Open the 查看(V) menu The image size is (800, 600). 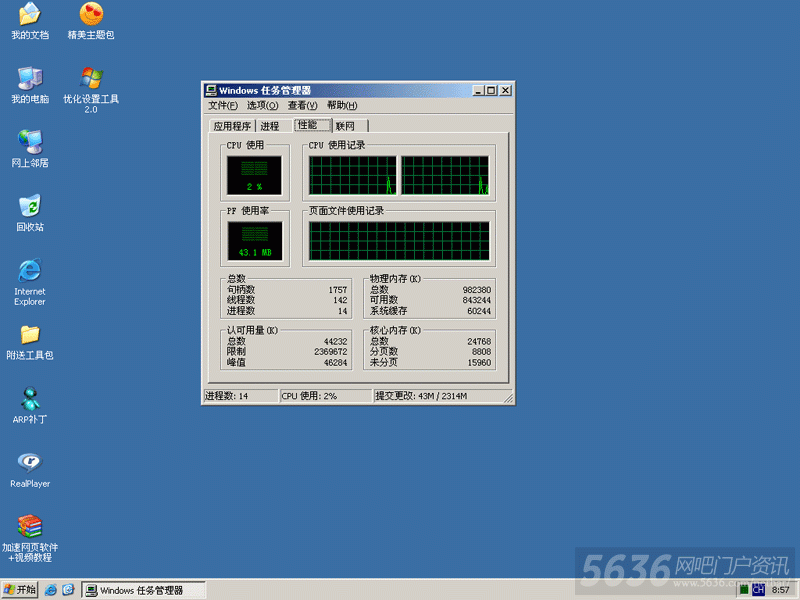pyautogui.click(x=303, y=106)
